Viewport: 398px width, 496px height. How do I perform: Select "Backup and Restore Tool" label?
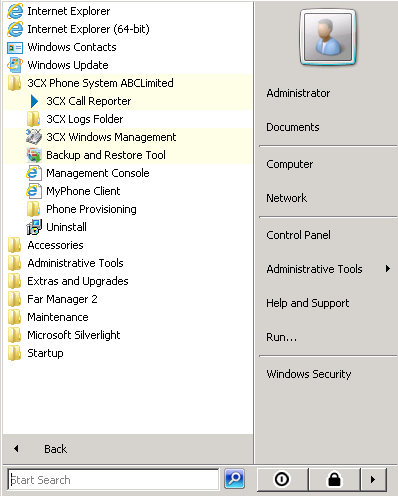pyautogui.click(x=106, y=155)
